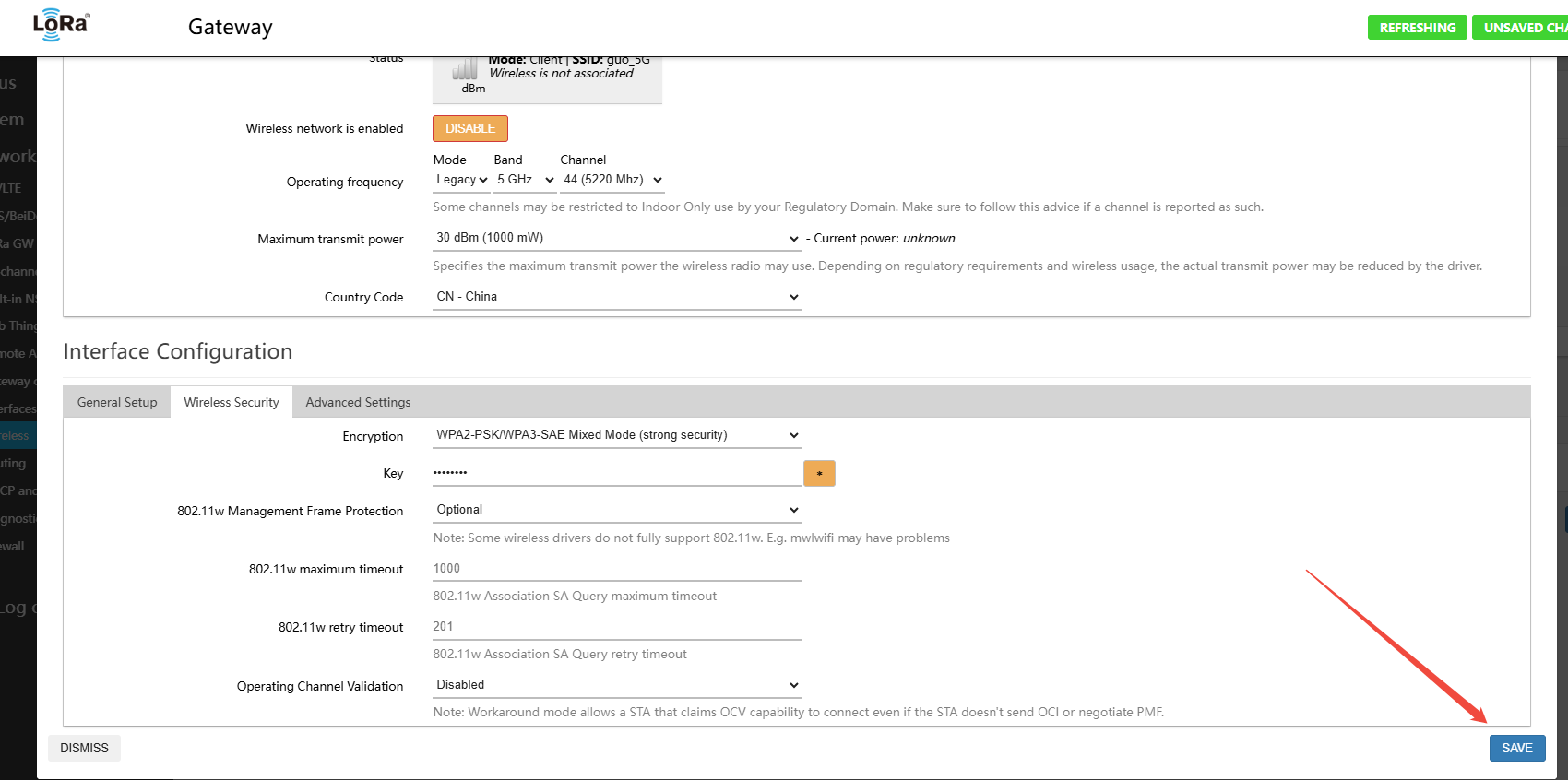Viewport: 1568px width, 780px height.
Task: Expand the Country Code dropdown
Action: 616,297
